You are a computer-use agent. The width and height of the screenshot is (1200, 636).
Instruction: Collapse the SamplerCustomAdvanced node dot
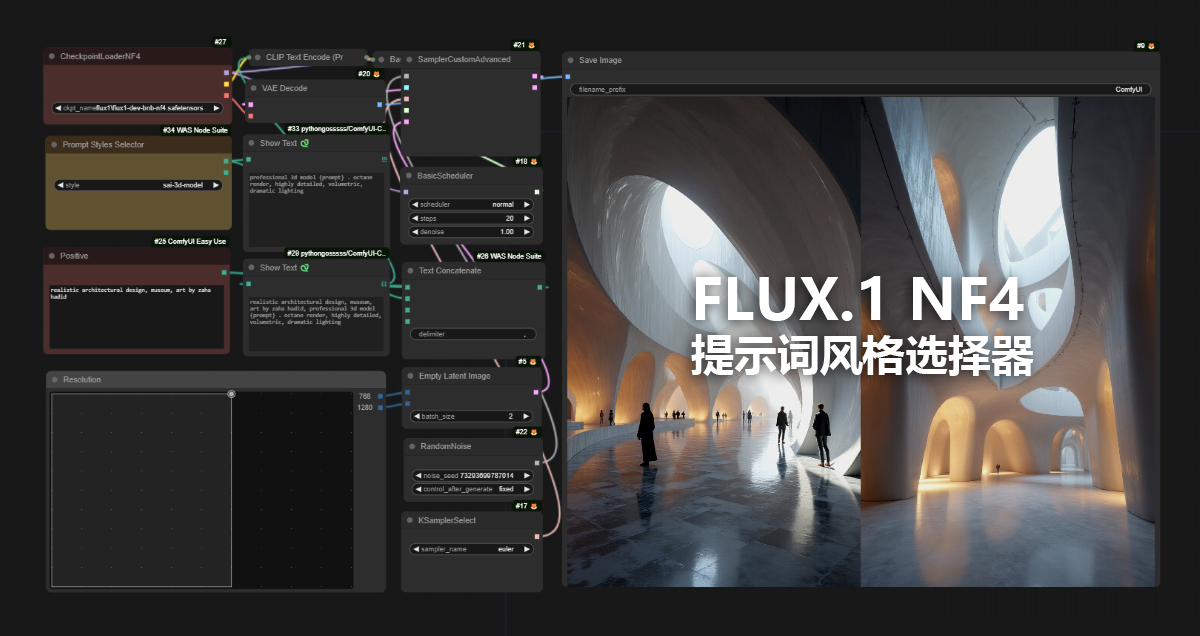click(x=409, y=59)
